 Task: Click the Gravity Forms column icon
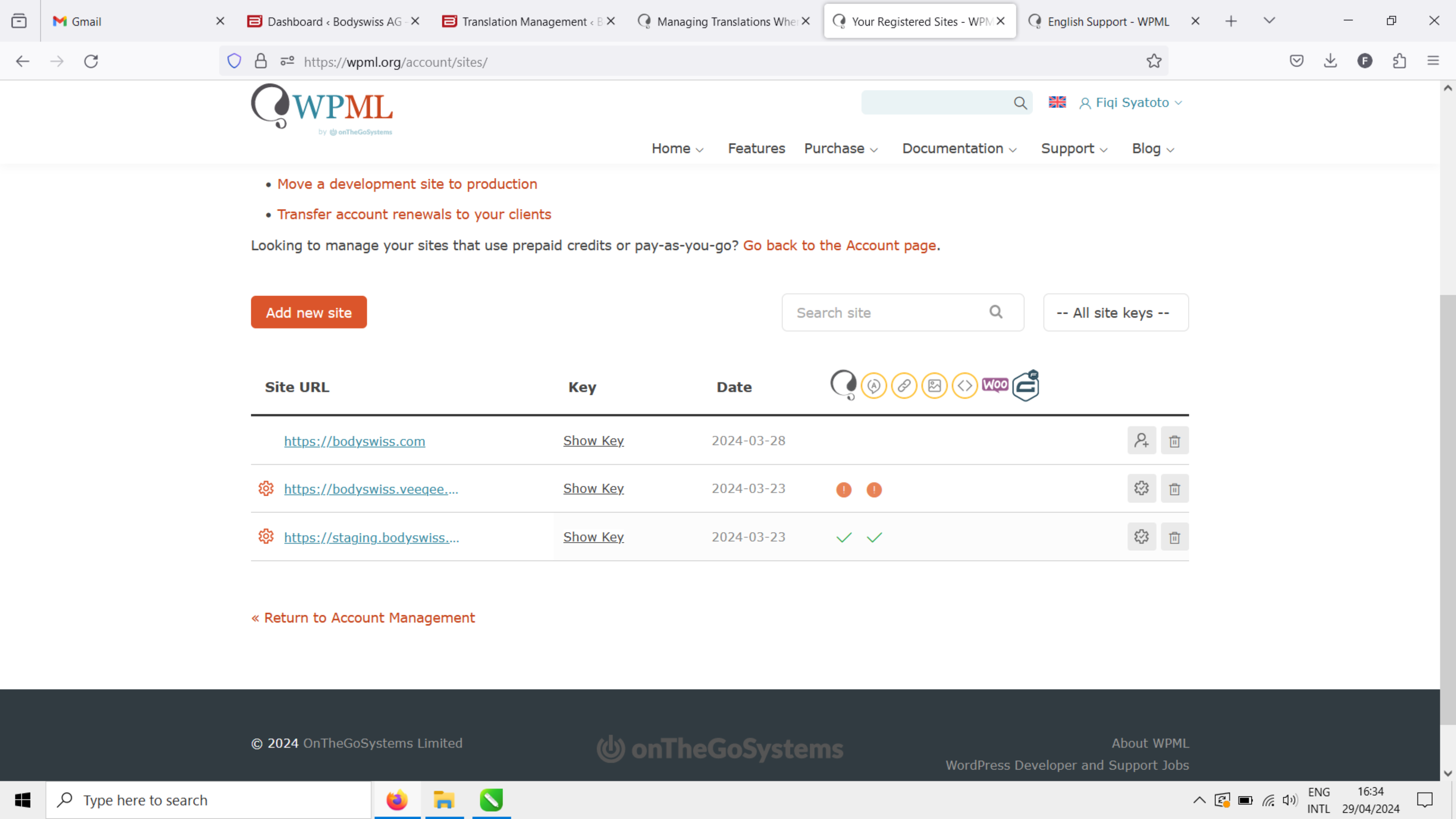[1025, 385]
